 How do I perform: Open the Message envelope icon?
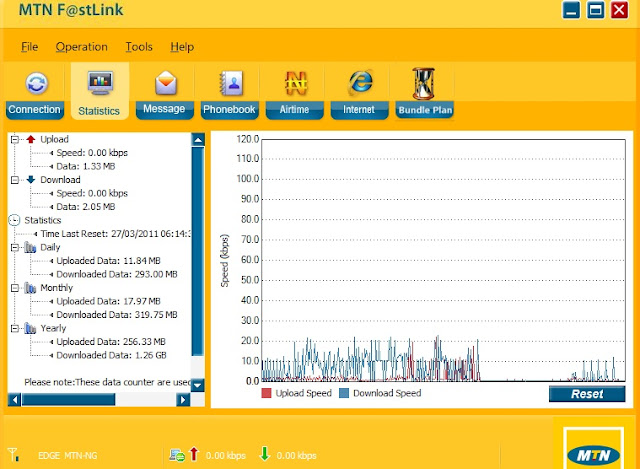tap(166, 83)
